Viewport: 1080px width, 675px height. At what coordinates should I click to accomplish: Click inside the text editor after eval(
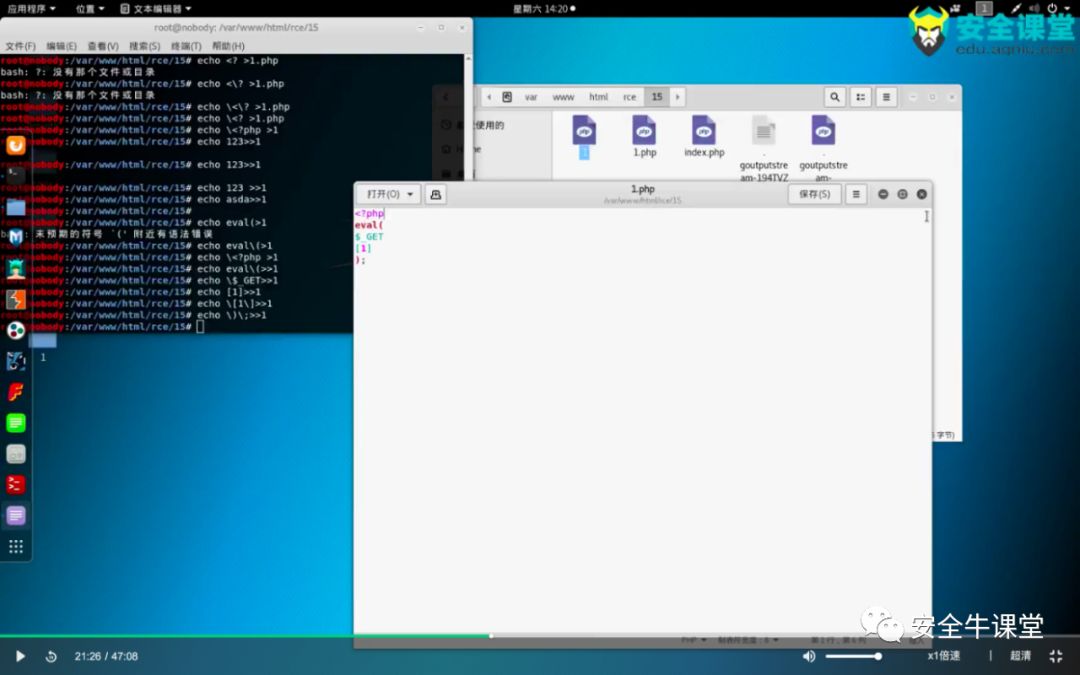pyautogui.click(x=384, y=225)
